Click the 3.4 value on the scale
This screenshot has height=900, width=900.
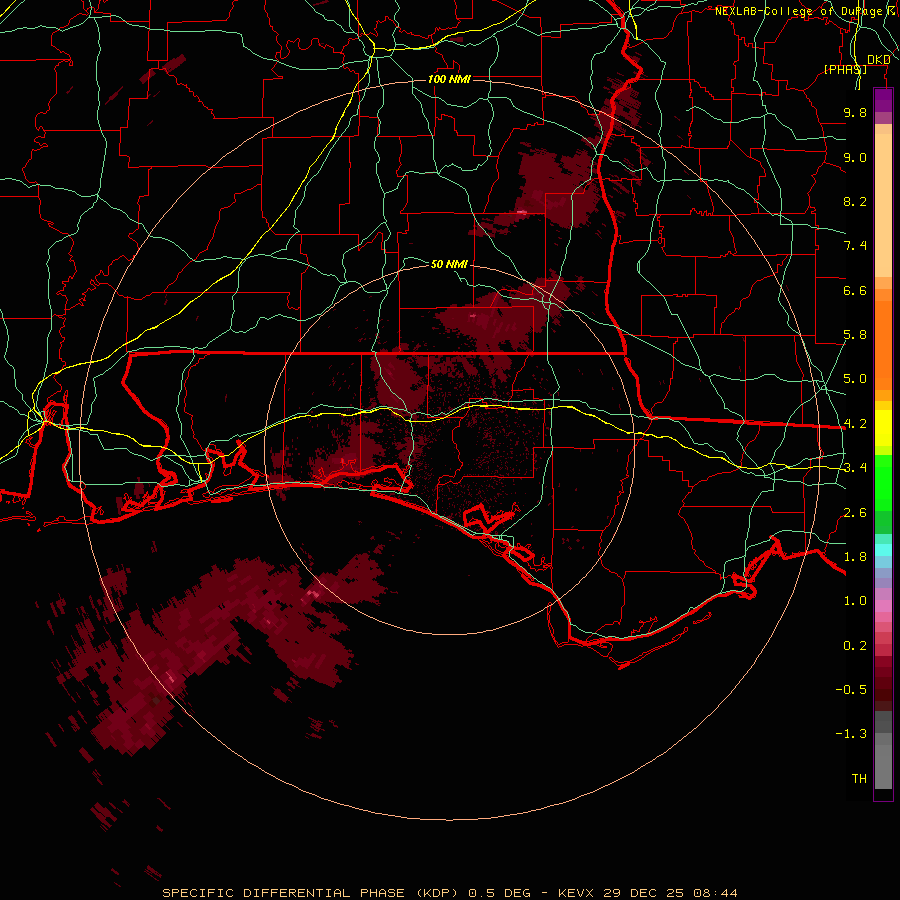pyautogui.click(x=855, y=468)
